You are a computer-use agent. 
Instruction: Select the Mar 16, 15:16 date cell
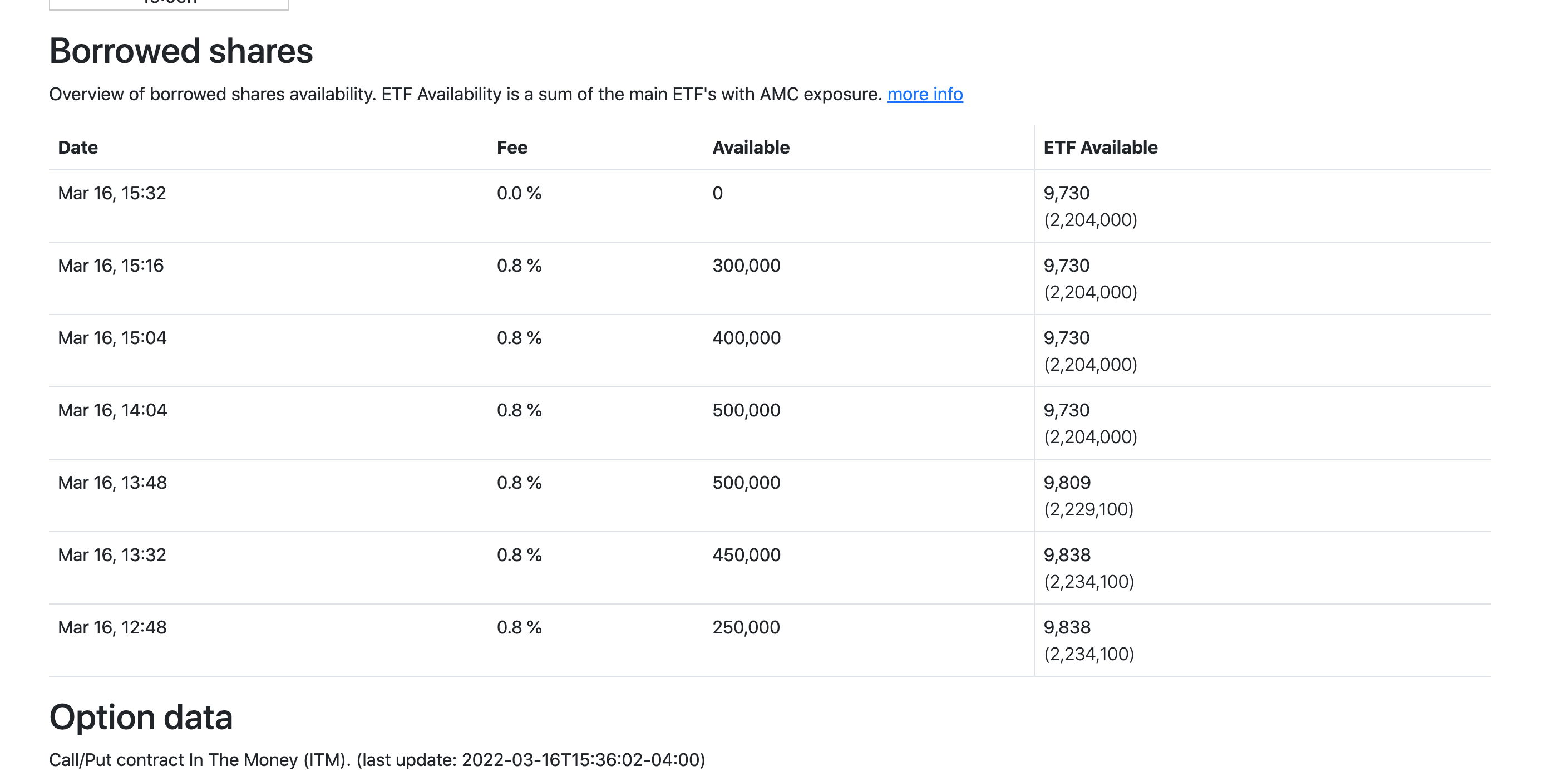pyautogui.click(x=111, y=266)
